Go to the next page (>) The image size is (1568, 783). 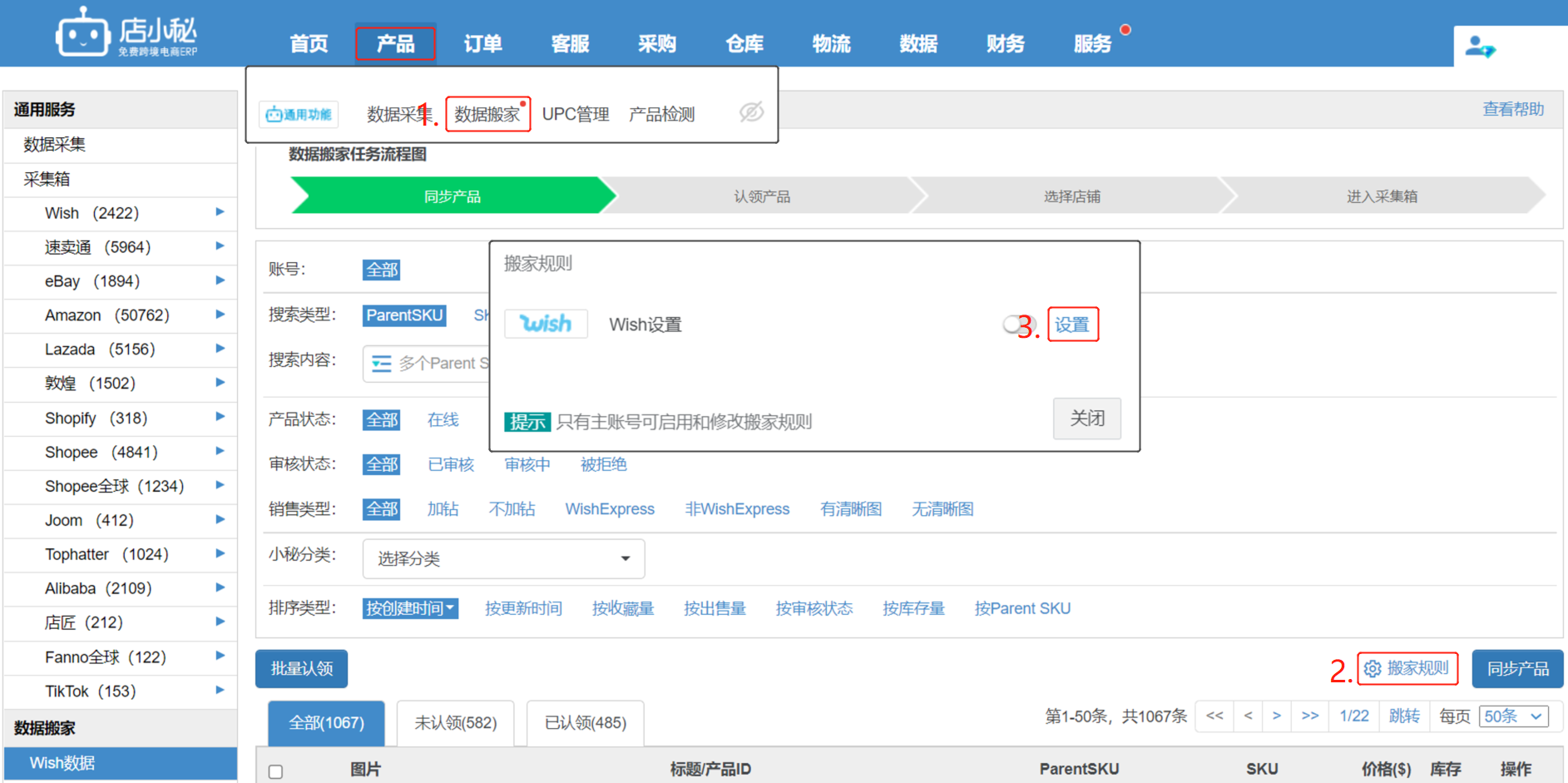pos(1276,716)
